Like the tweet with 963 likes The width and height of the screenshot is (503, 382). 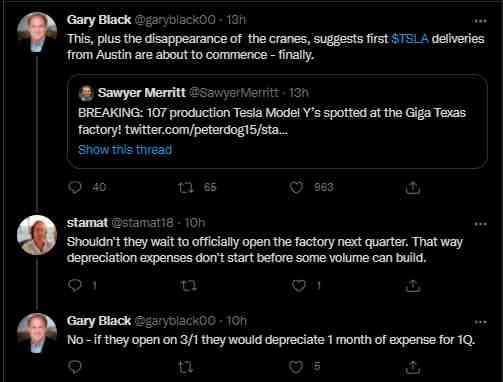(x=296, y=187)
